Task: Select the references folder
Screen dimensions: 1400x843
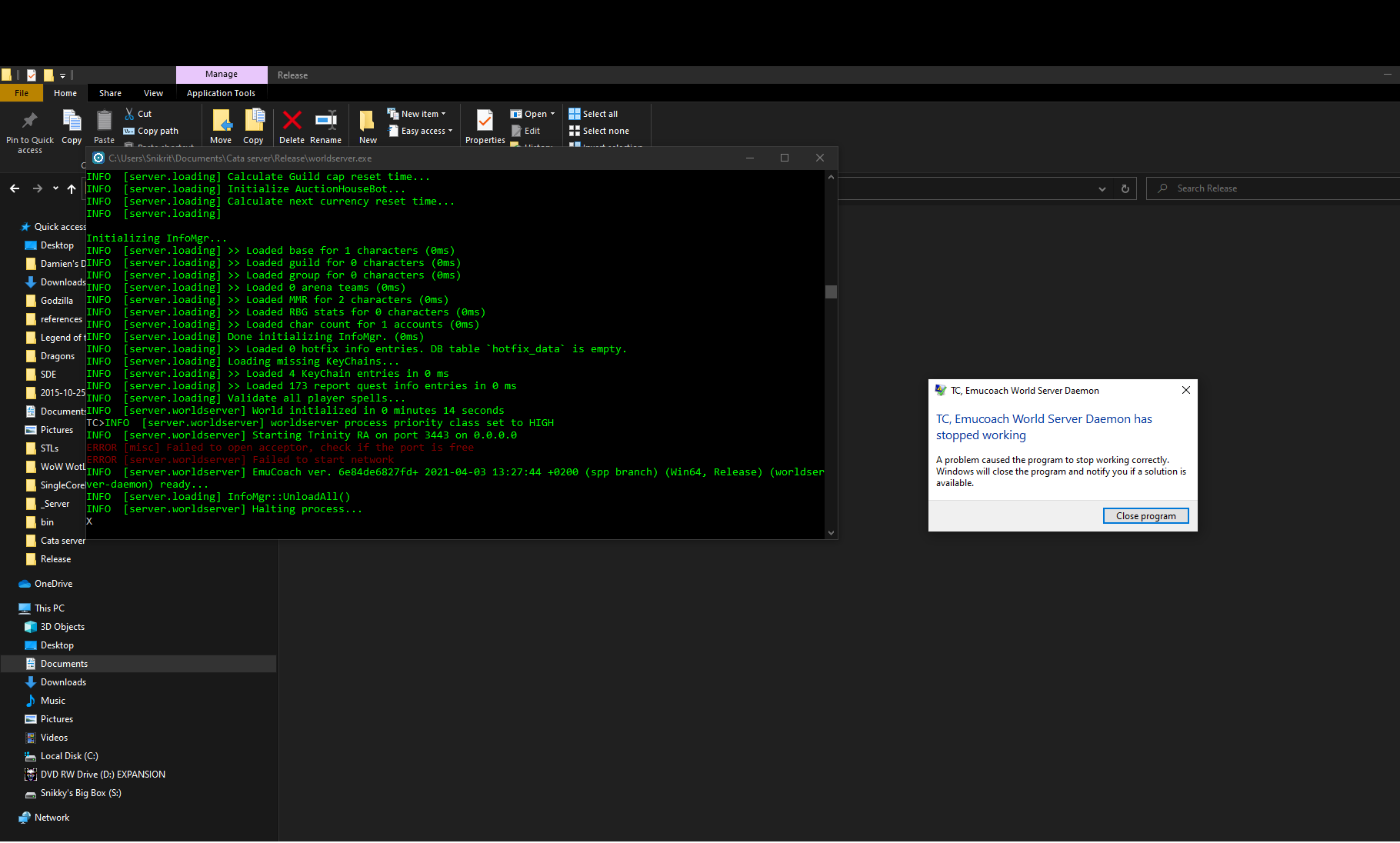Action: [53, 319]
